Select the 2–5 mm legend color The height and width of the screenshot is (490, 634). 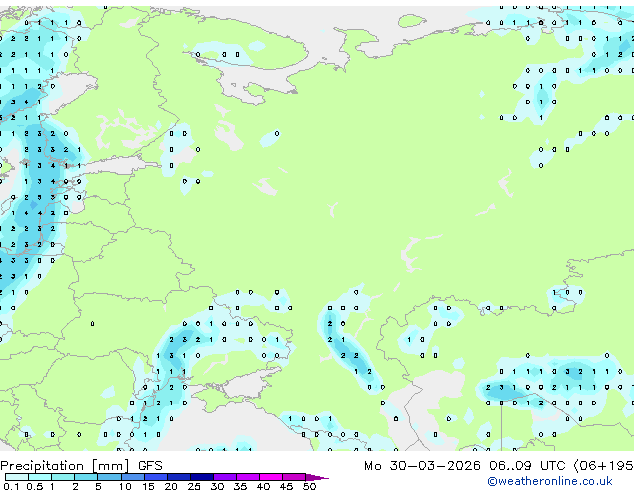(x=86, y=477)
